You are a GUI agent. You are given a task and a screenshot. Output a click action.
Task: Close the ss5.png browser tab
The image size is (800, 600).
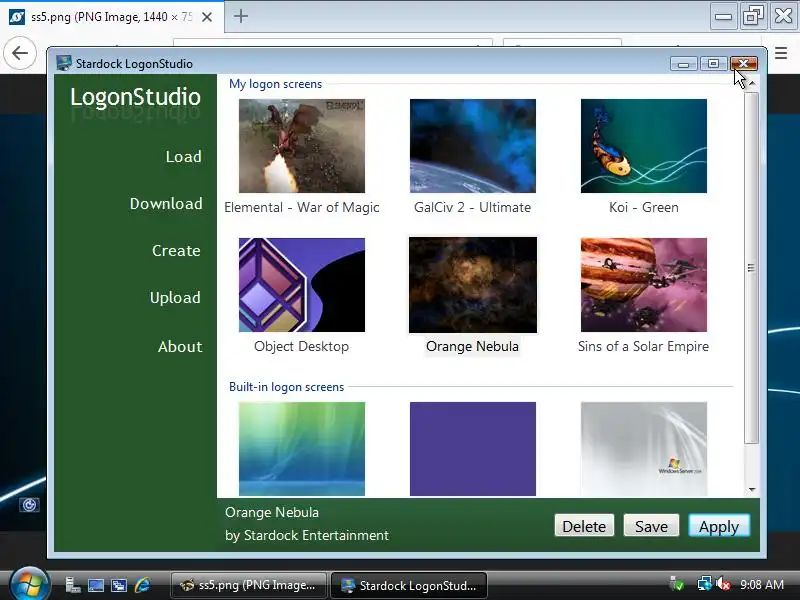tap(207, 17)
